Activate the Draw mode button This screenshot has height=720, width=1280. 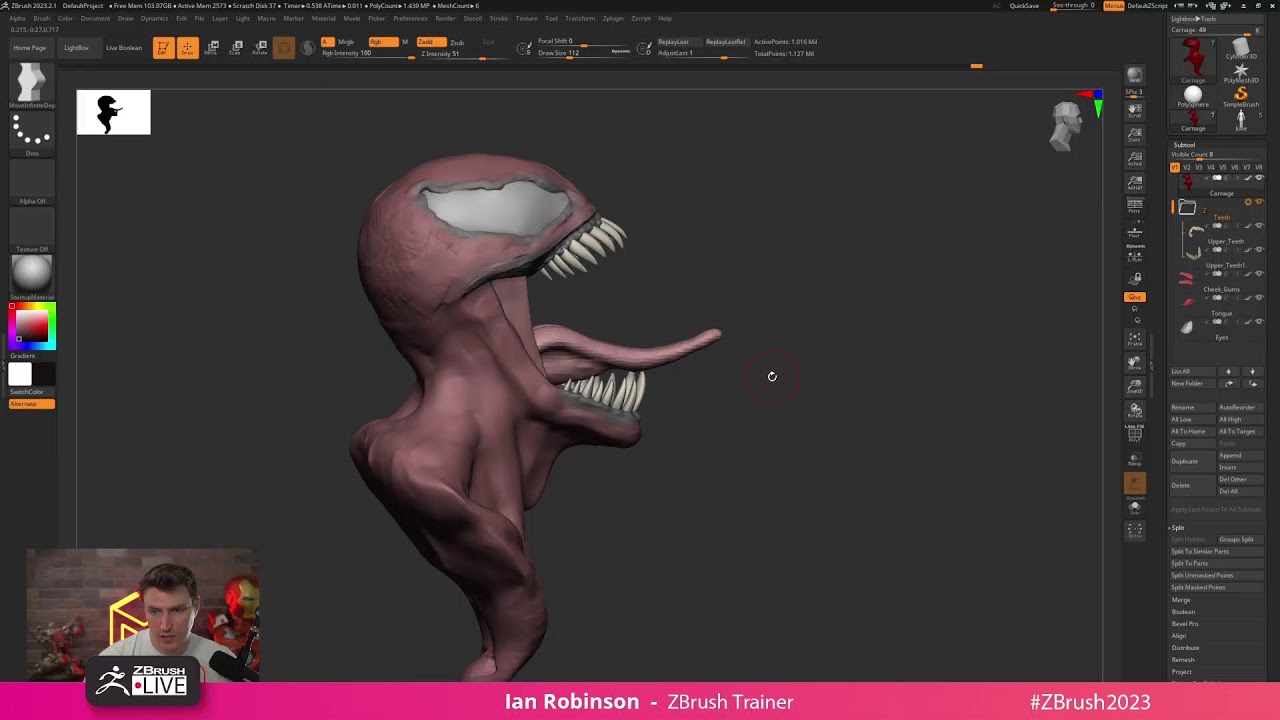coord(187,48)
